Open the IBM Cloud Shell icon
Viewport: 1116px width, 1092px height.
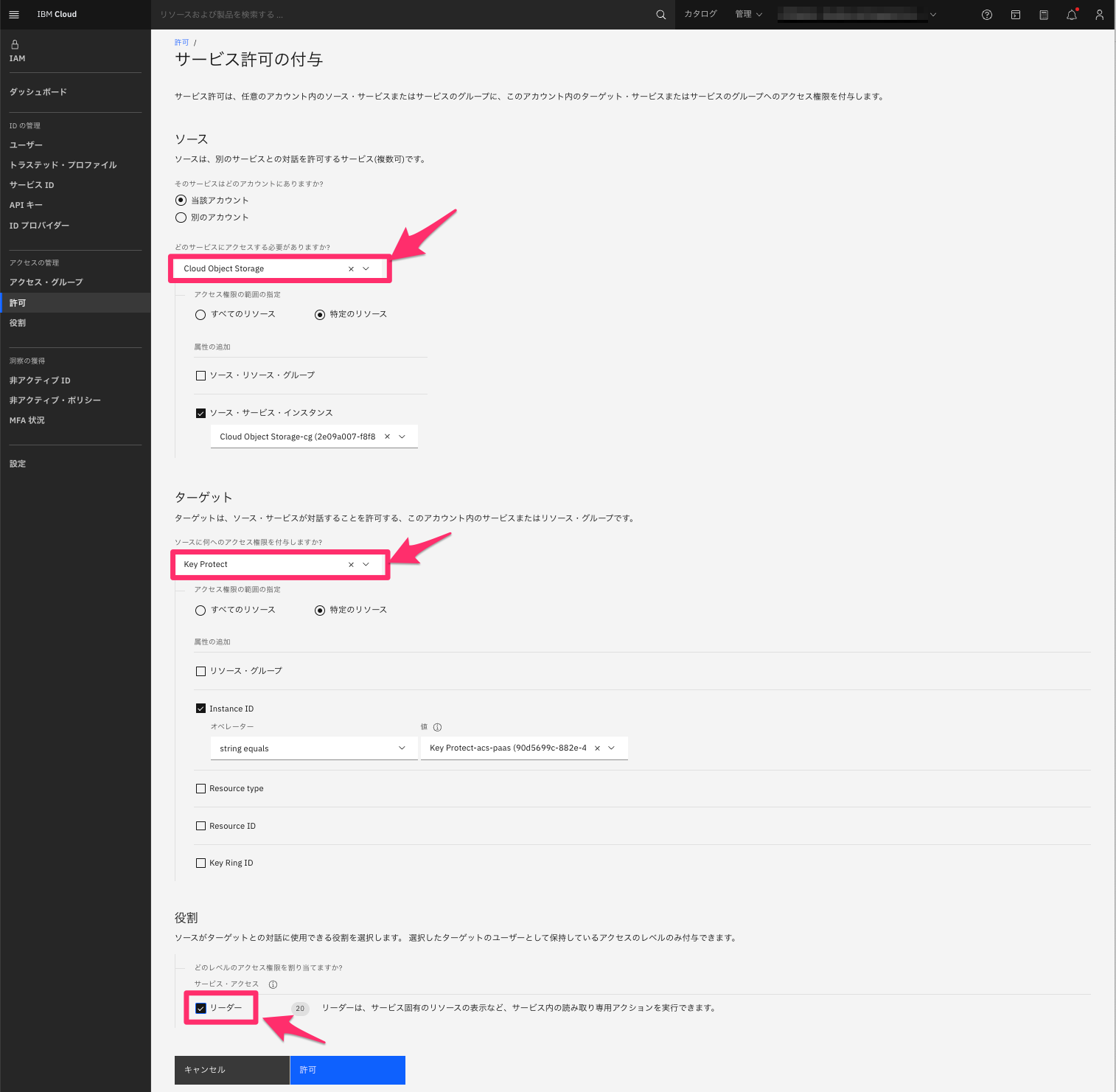1016,15
